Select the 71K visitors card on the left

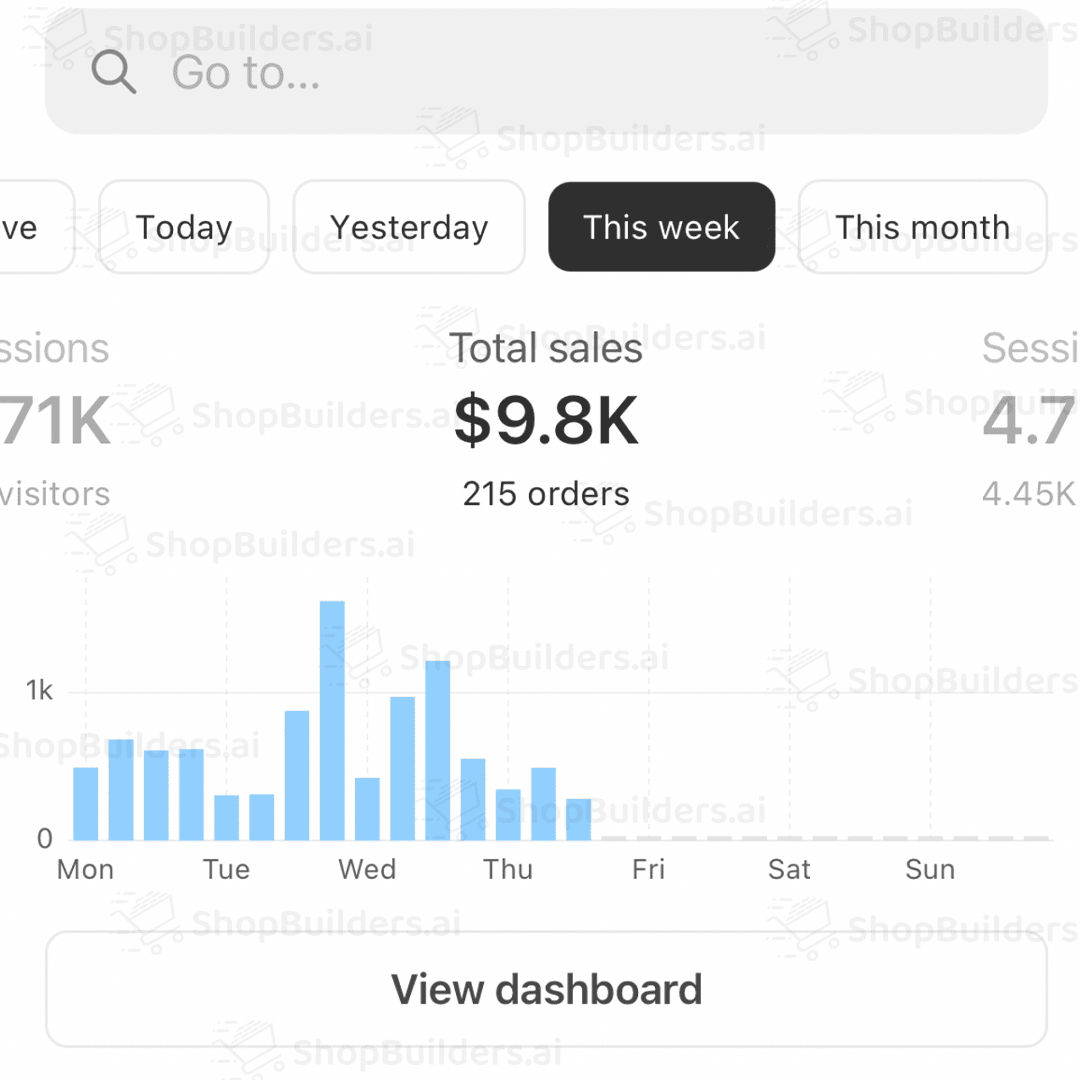pos(55,421)
